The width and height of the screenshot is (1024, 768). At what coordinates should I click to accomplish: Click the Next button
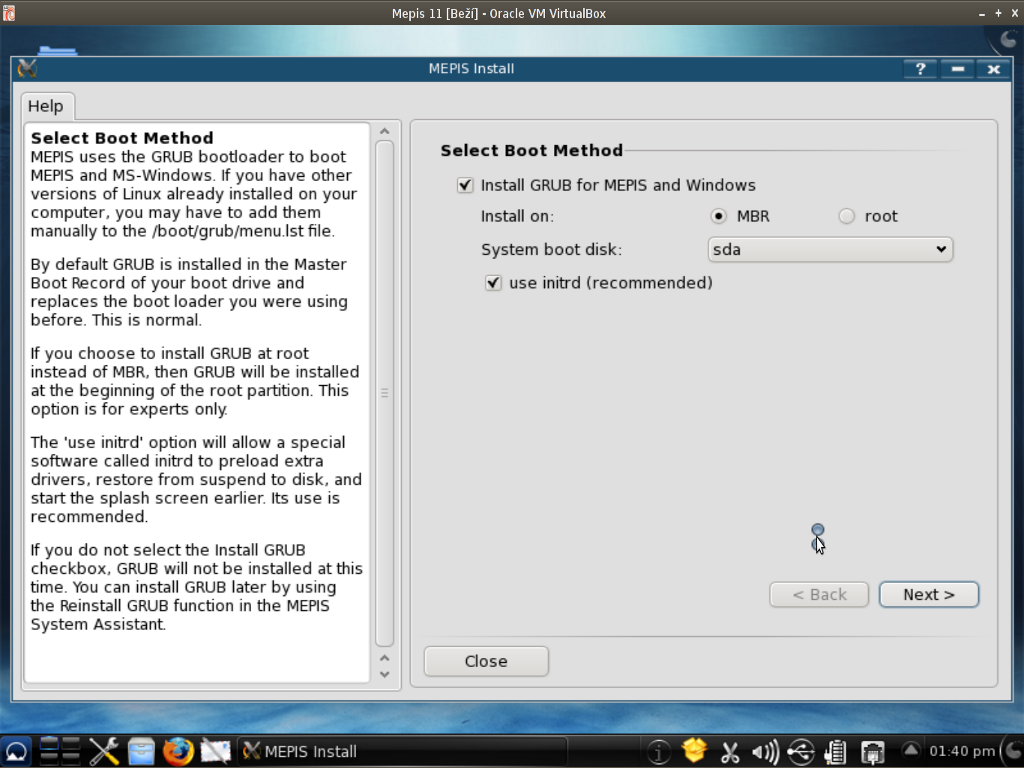click(x=929, y=594)
